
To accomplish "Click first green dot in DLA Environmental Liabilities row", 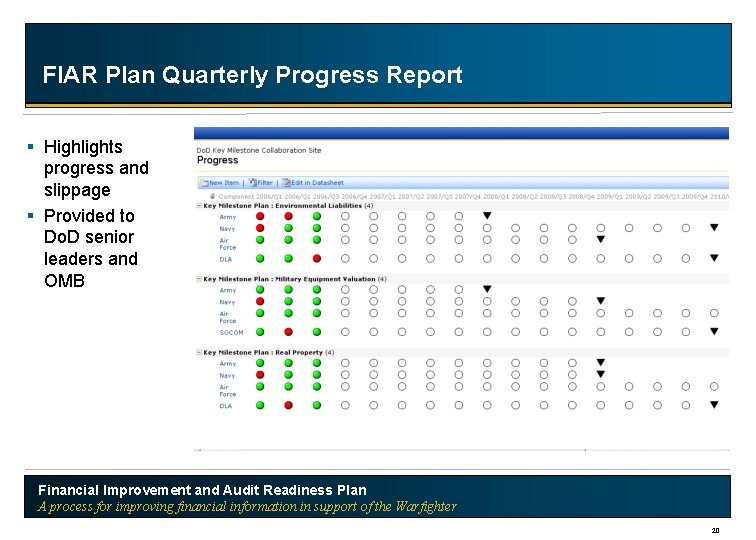I will point(260,258).
